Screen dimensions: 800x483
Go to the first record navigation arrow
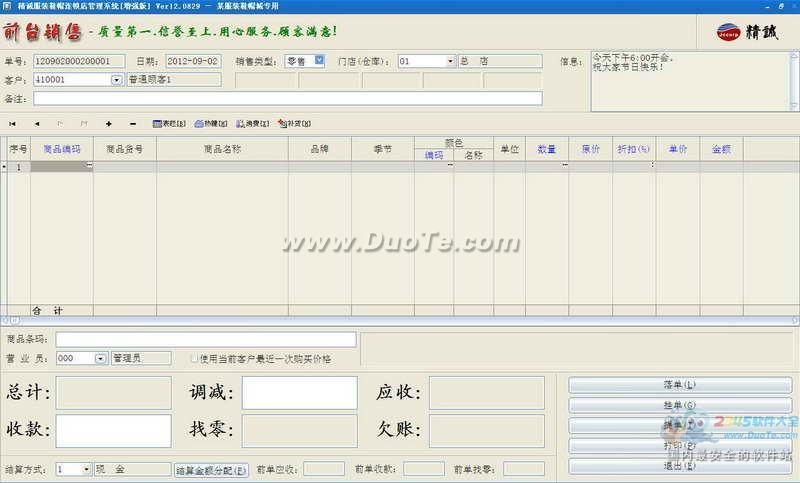pyautogui.click(x=12, y=124)
